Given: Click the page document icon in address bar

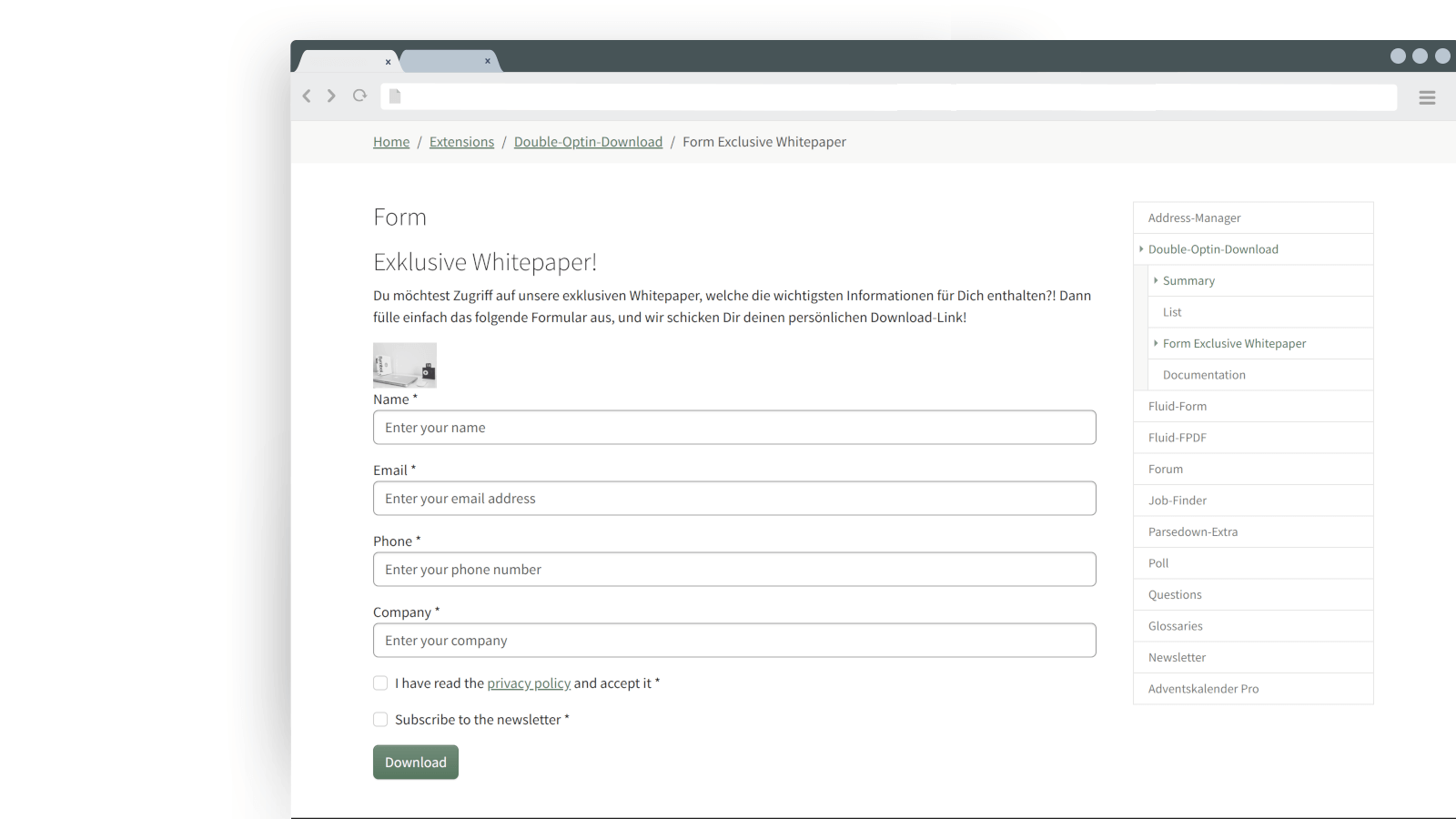Looking at the screenshot, I should [x=395, y=96].
